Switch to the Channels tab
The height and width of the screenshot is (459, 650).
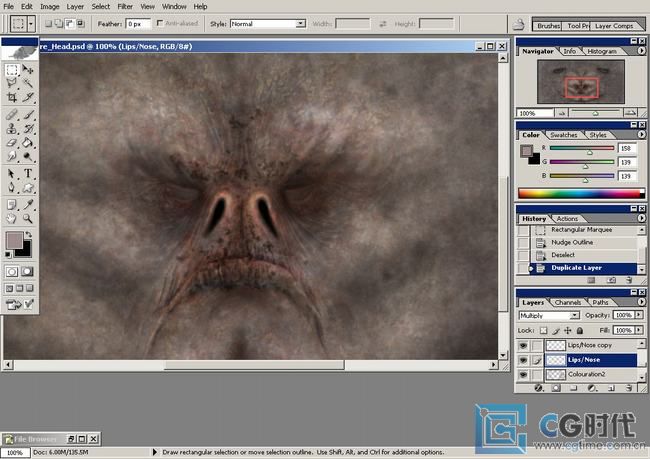pos(568,302)
